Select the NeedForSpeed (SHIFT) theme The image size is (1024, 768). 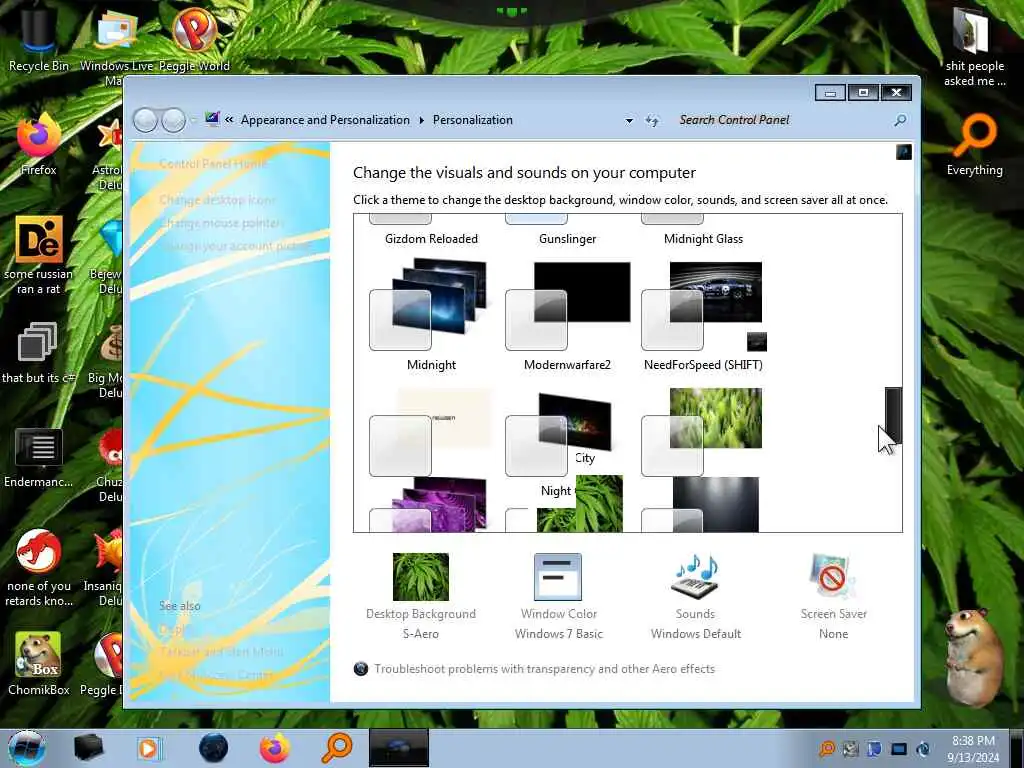point(703,315)
